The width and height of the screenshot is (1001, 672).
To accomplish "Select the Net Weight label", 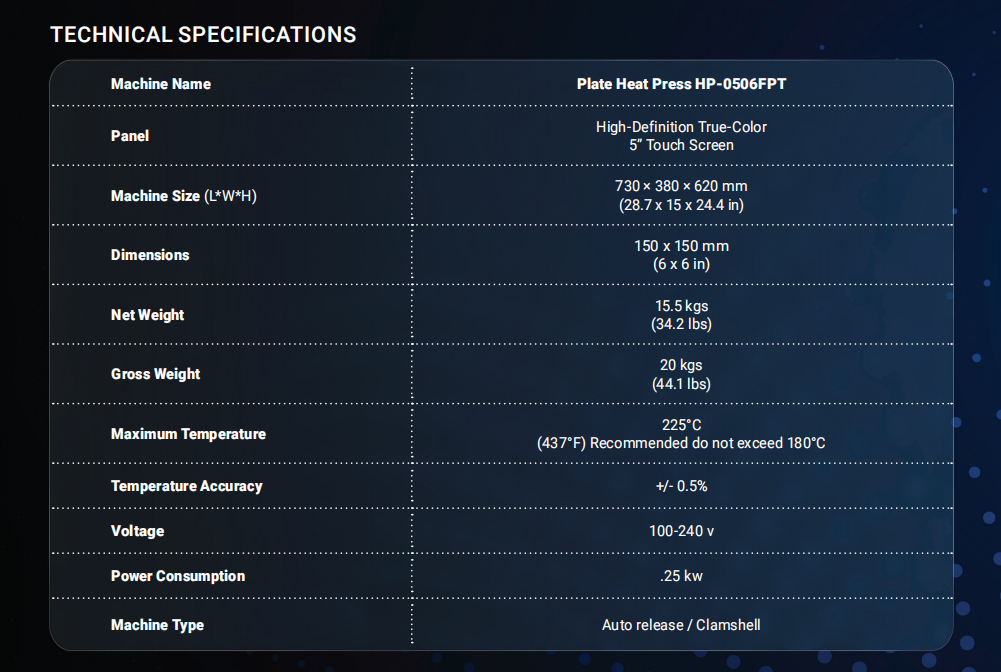I will point(147,315).
